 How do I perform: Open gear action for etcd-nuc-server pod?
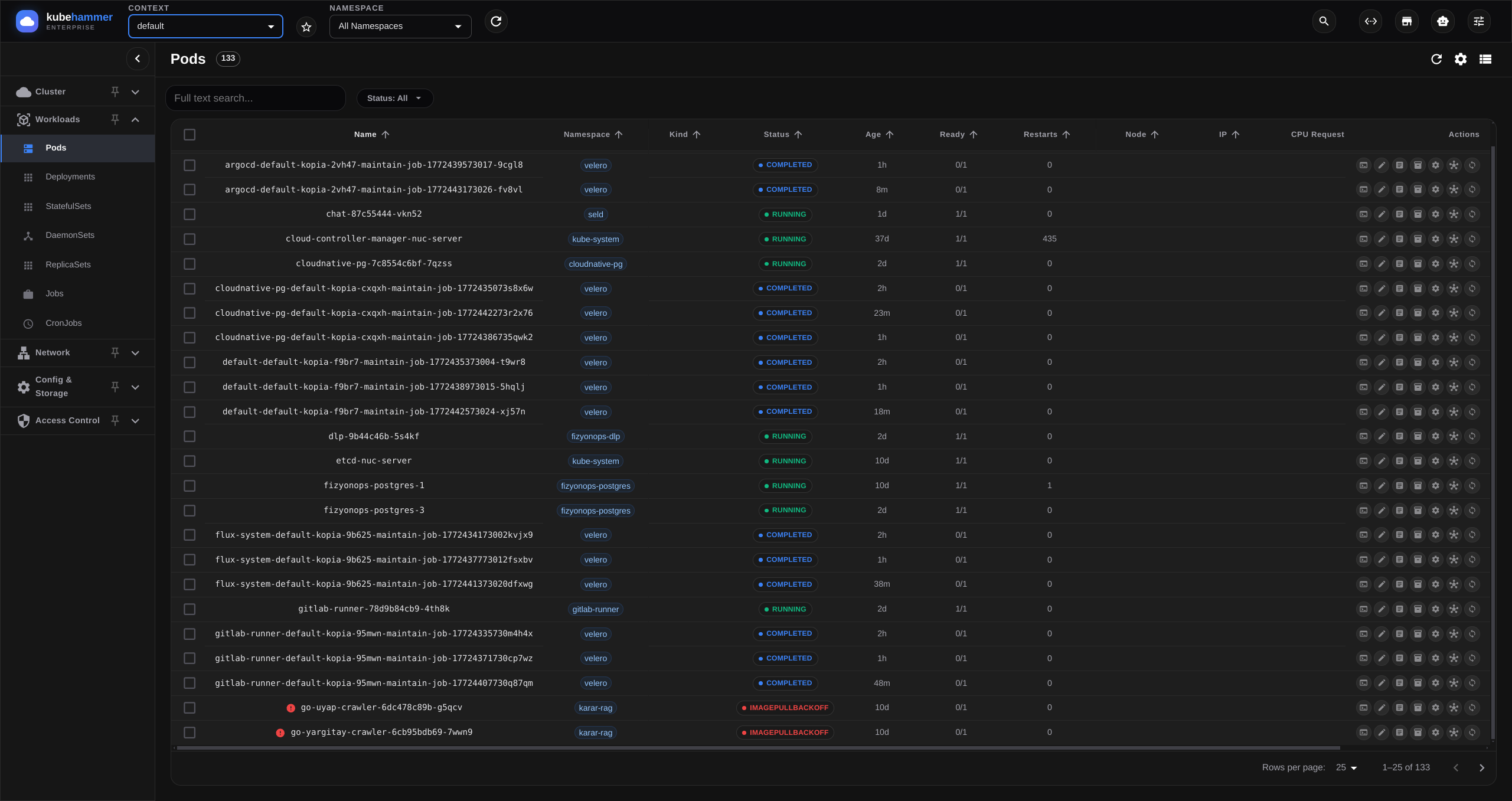point(1436,461)
